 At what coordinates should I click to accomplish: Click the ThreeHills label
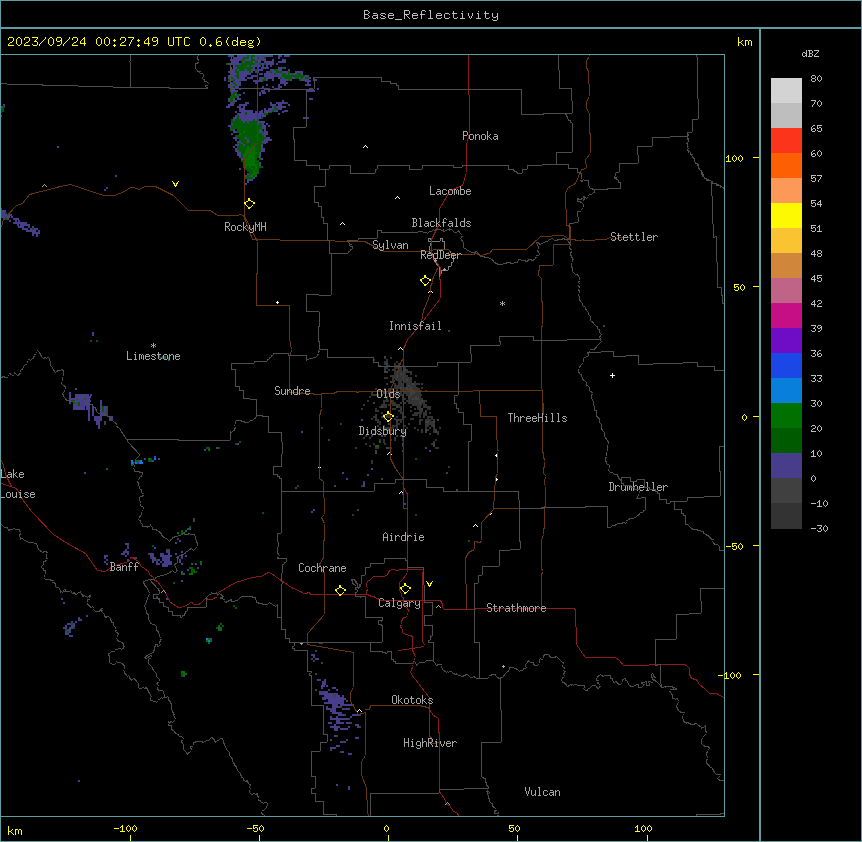(537, 418)
